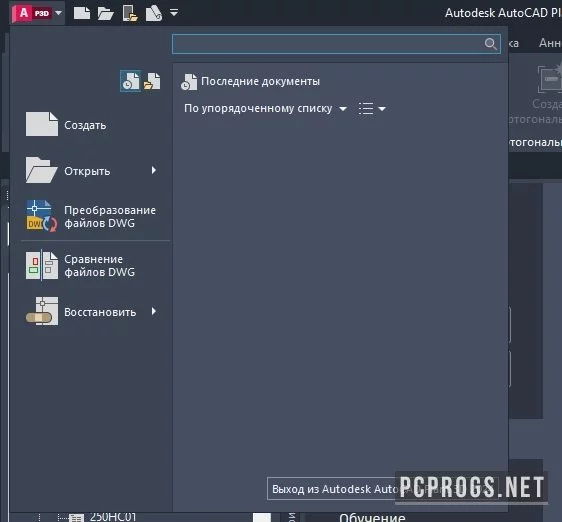Image resolution: width=562 pixels, height=522 pixels.
Task: Click the Обучение label at bottom
Action: (372, 517)
